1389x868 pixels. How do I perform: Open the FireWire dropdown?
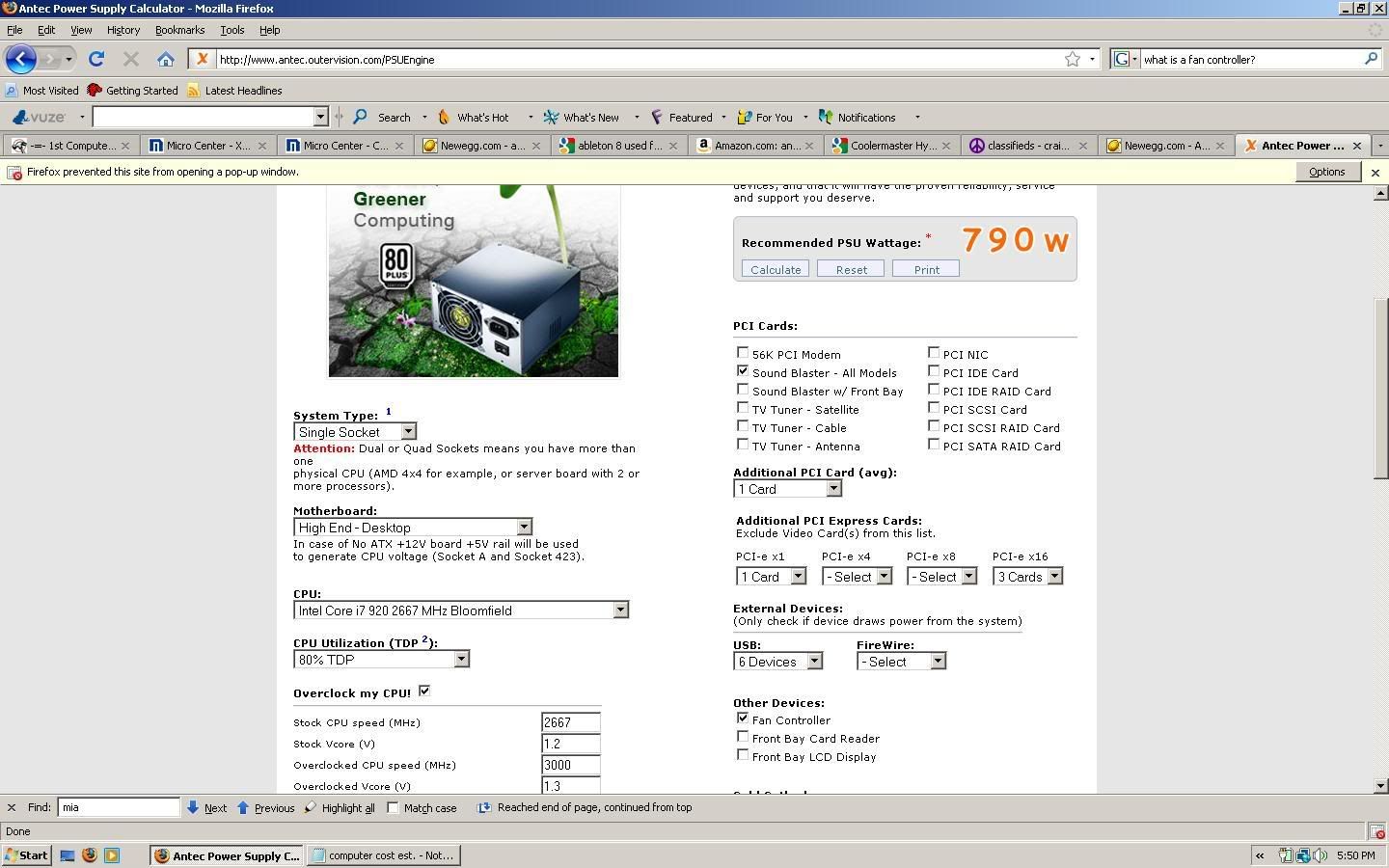[901, 662]
